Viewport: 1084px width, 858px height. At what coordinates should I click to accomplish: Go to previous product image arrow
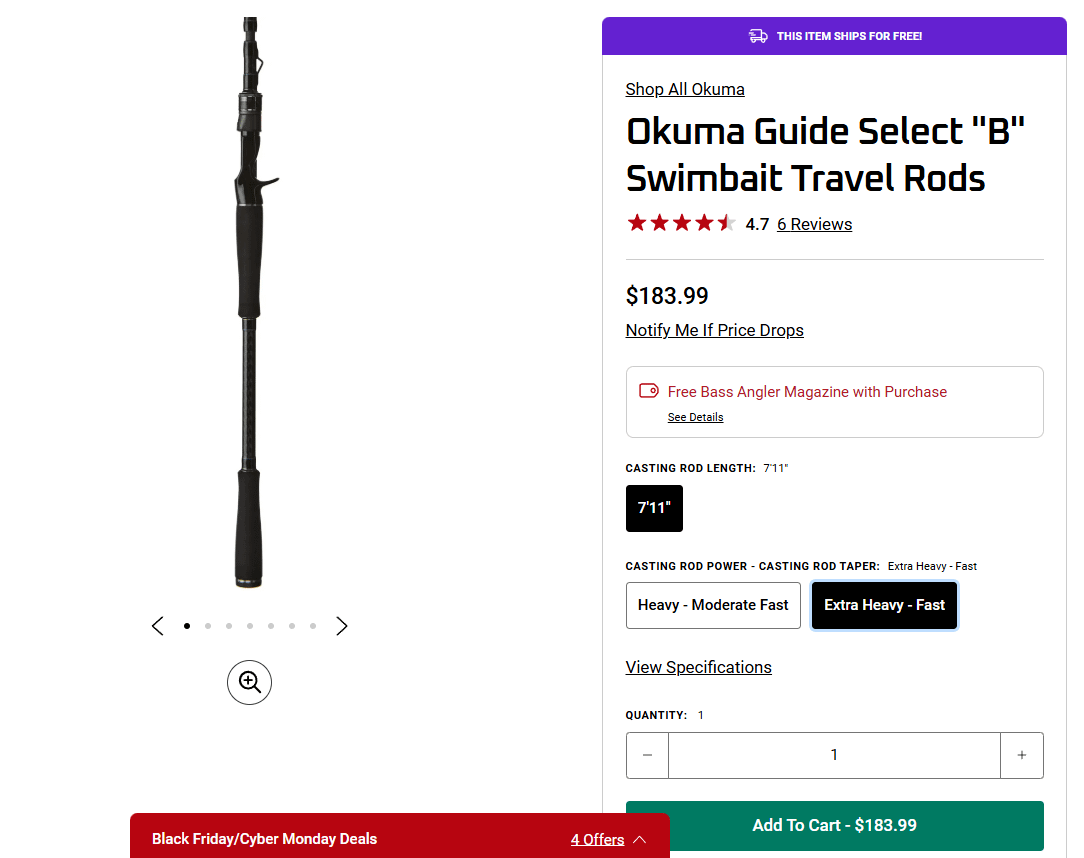[x=158, y=626]
